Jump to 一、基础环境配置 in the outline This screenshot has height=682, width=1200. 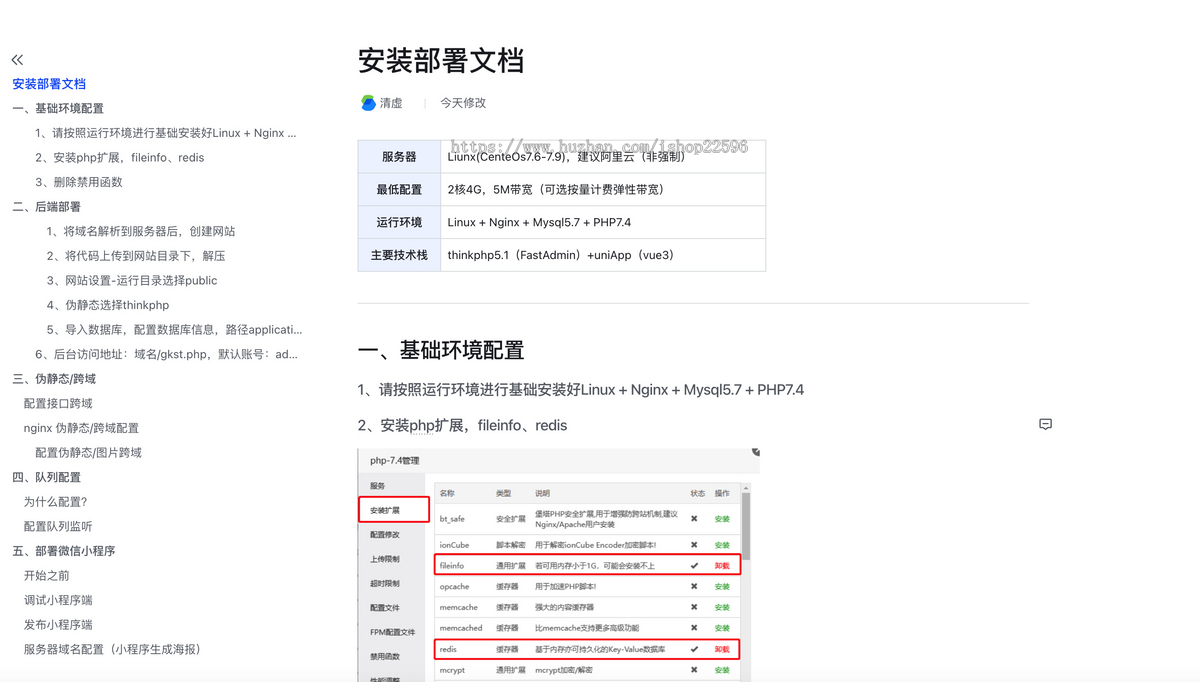tap(58, 108)
